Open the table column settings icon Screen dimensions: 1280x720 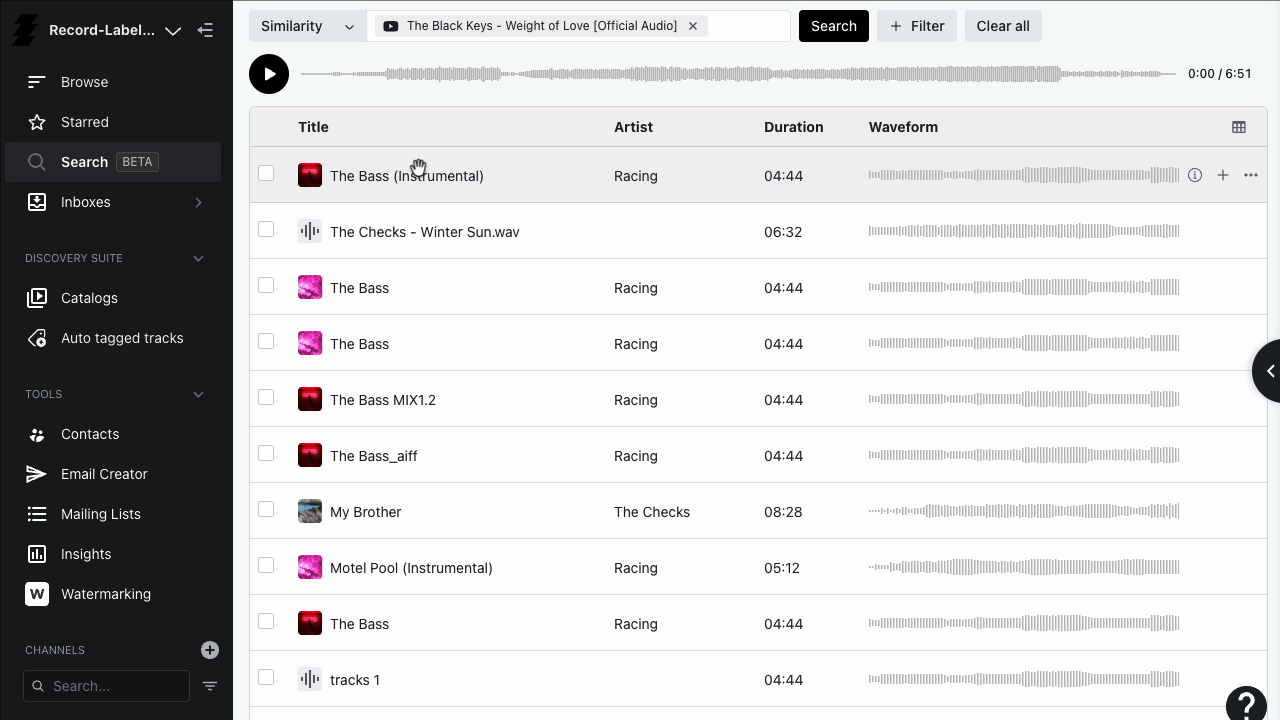click(1239, 127)
